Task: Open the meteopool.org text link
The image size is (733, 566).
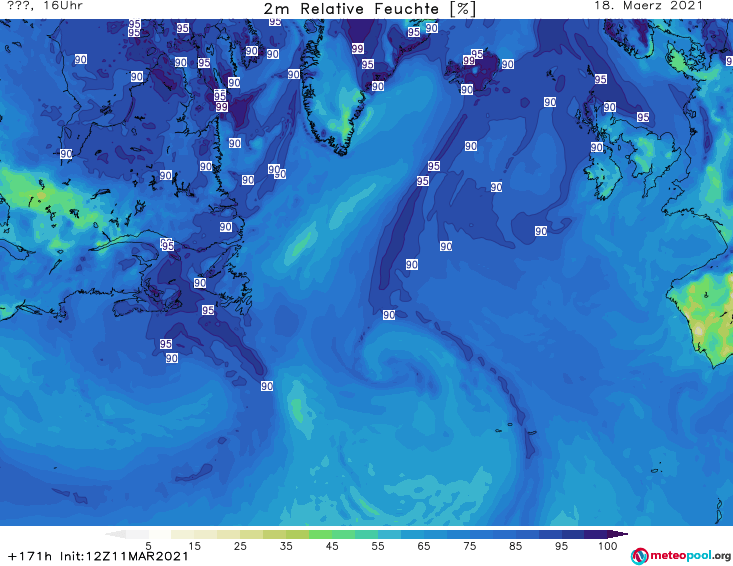Action: tap(690, 556)
